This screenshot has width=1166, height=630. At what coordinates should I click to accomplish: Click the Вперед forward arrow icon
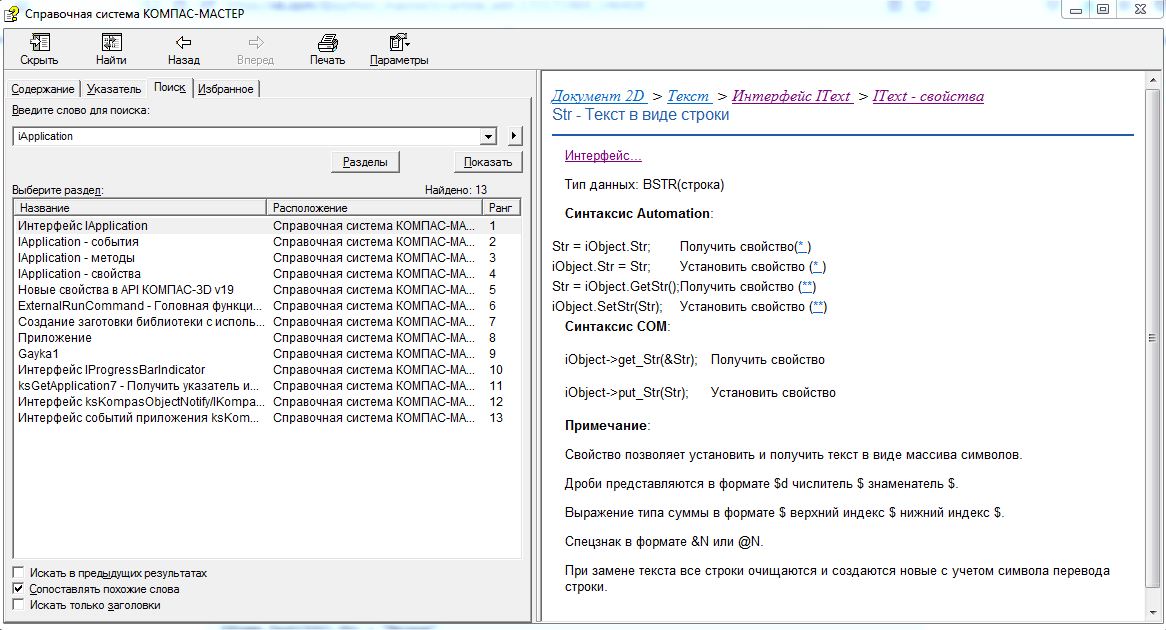pyautogui.click(x=255, y=43)
